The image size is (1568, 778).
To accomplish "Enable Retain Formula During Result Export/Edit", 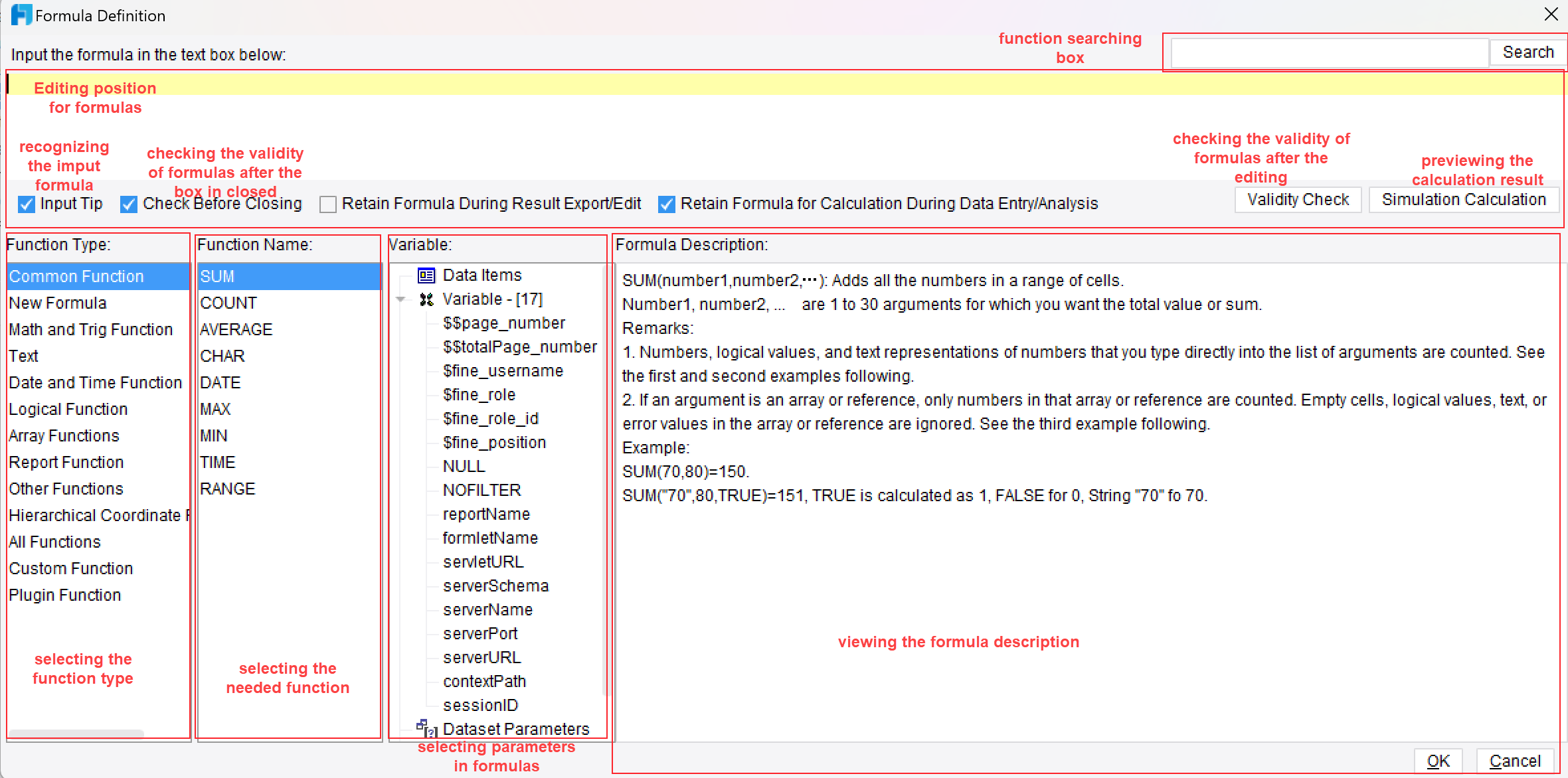I will tap(328, 204).
